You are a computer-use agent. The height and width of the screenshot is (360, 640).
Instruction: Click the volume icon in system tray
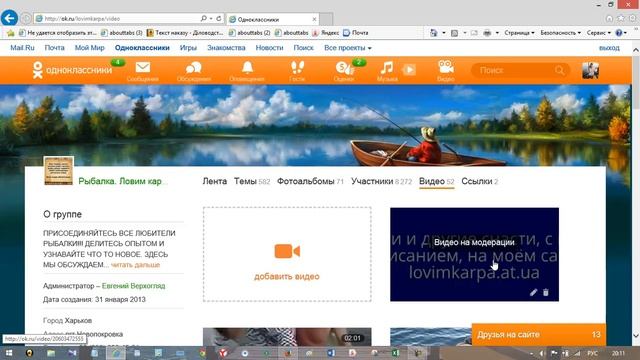point(542,353)
